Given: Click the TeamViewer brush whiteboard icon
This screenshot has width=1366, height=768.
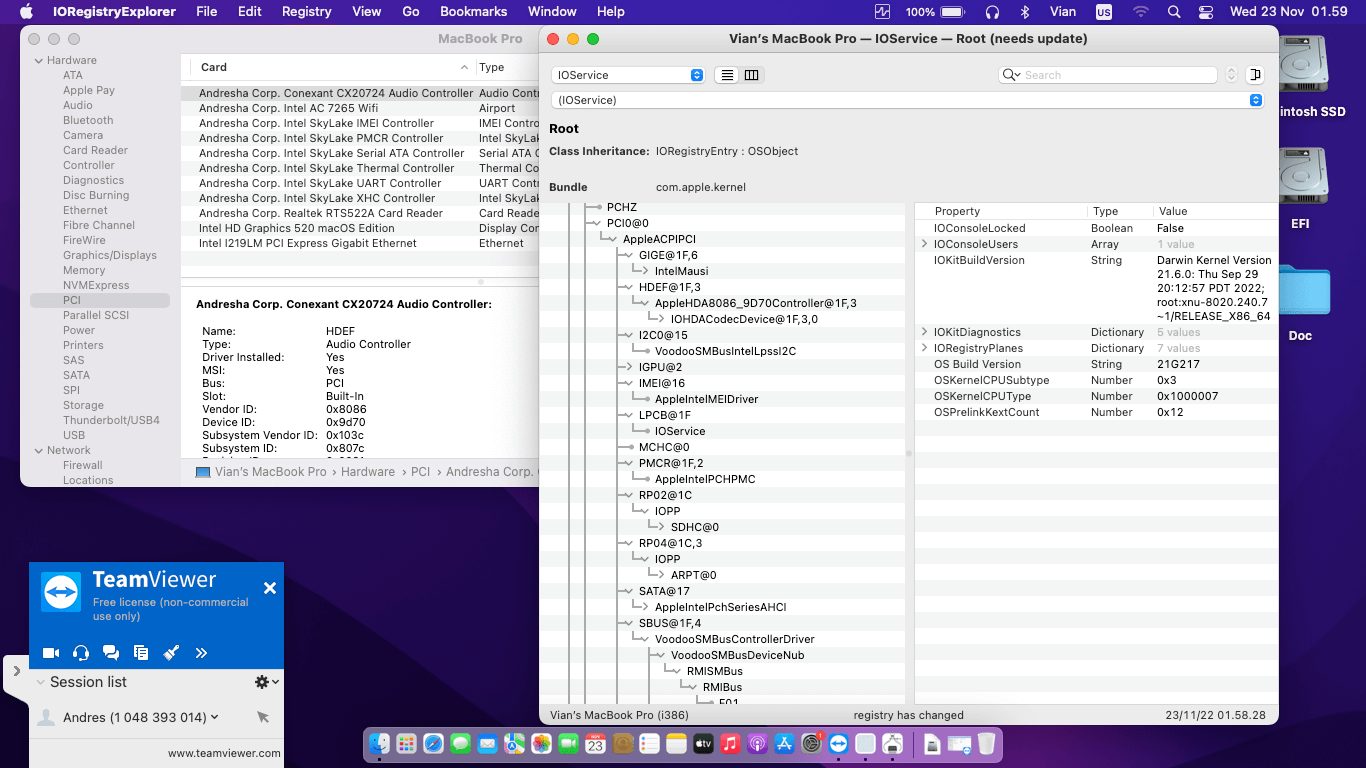Looking at the screenshot, I should tap(171, 653).
